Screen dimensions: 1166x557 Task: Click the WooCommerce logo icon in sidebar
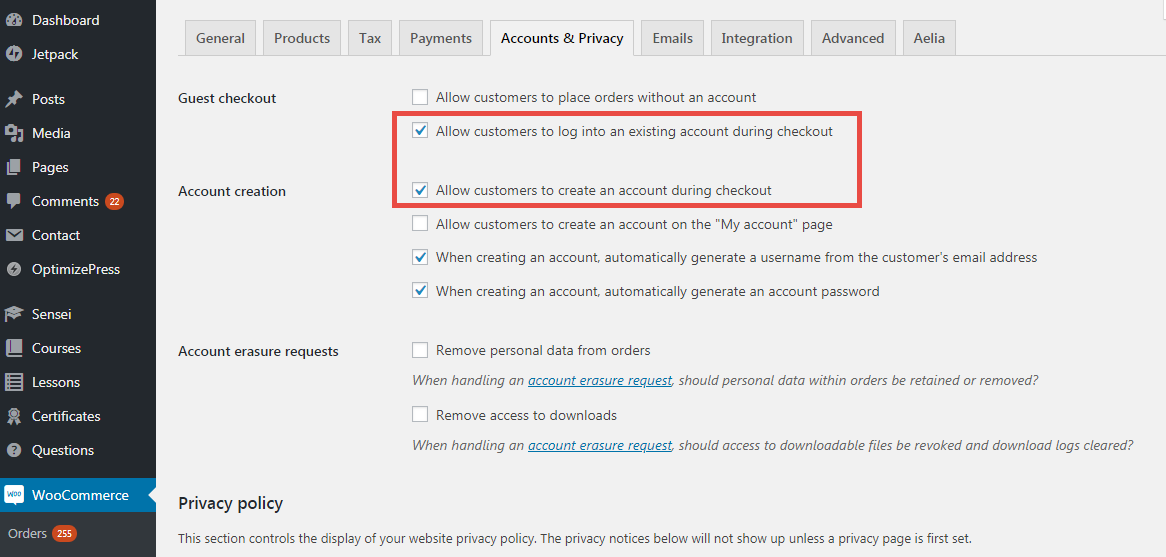click(14, 495)
